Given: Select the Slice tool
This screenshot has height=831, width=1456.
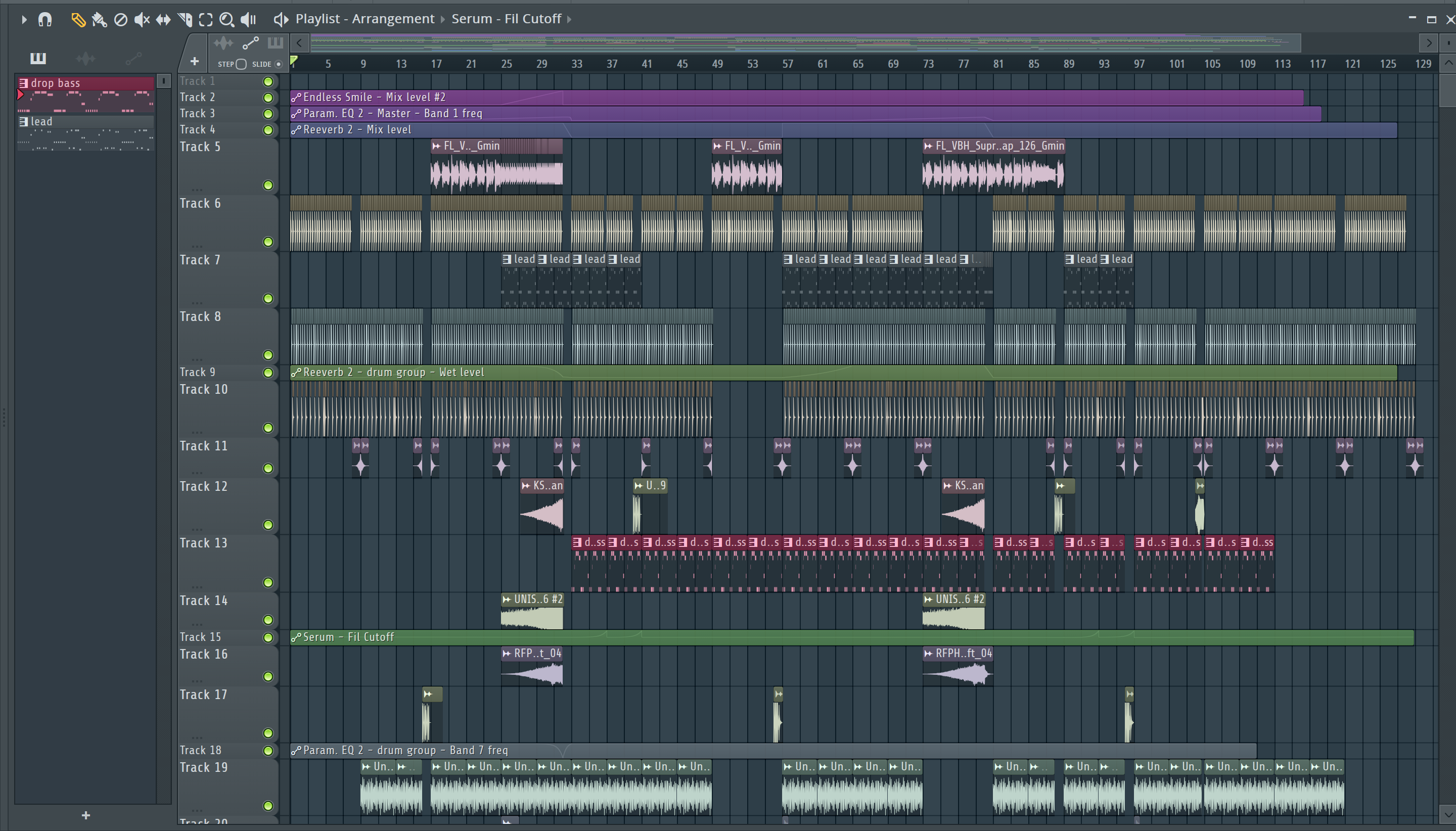Looking at the screenshot, I should (185, 20).
